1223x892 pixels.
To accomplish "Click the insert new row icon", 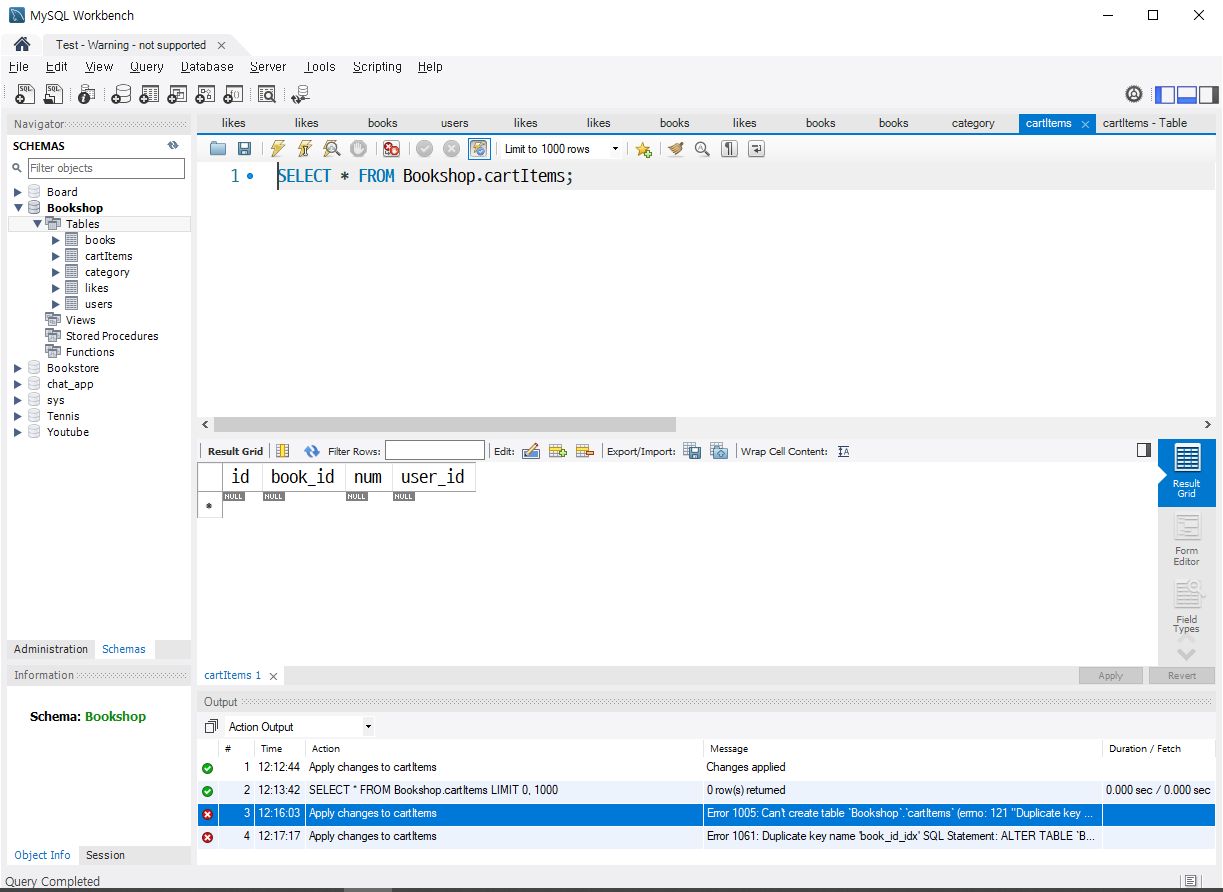I will (x=558, y=451).
